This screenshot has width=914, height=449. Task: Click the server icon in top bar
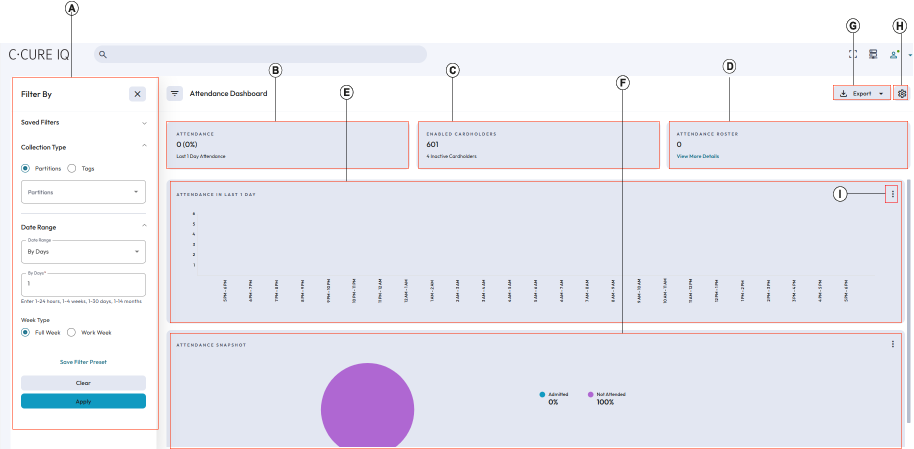point(873,55)
